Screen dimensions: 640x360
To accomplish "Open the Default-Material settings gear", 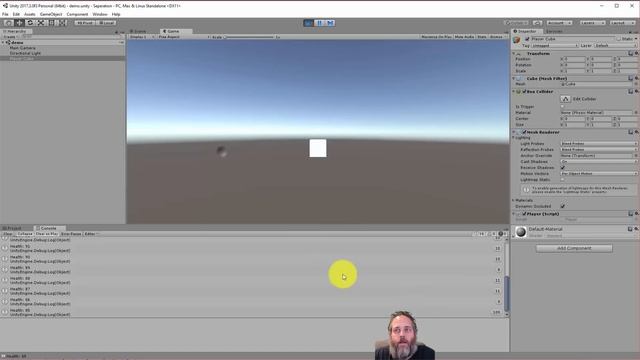I will (x=636, y=229).
